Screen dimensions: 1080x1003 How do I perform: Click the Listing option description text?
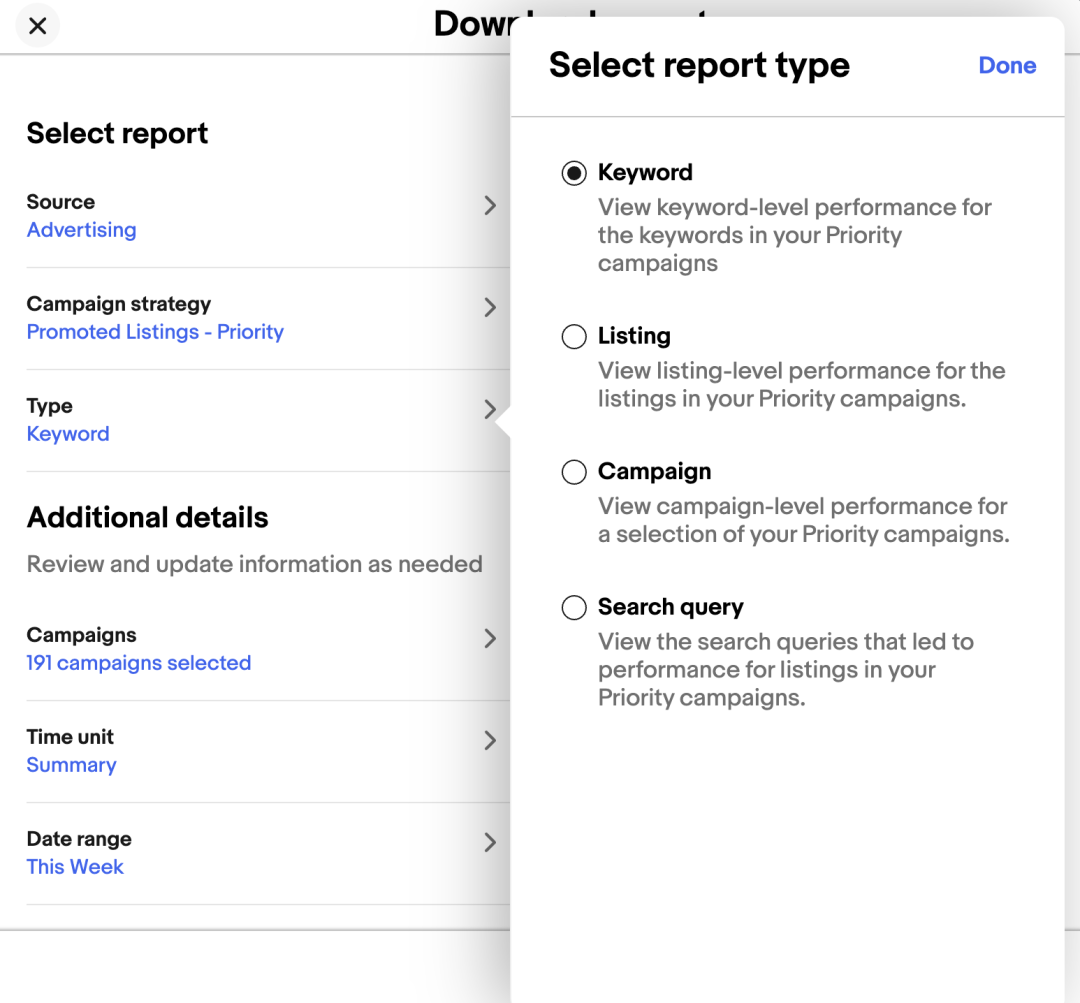coord(800,385)
